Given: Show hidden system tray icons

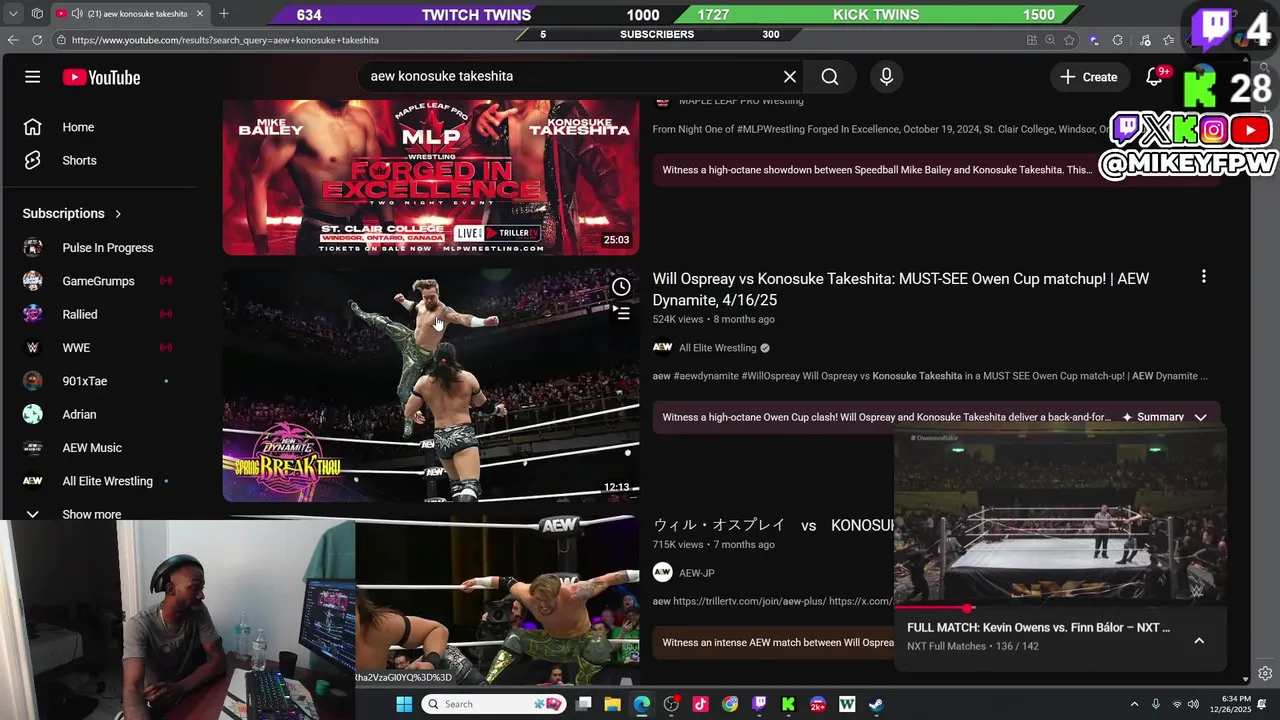Looking at the screenshot, I should point(1134,704).
